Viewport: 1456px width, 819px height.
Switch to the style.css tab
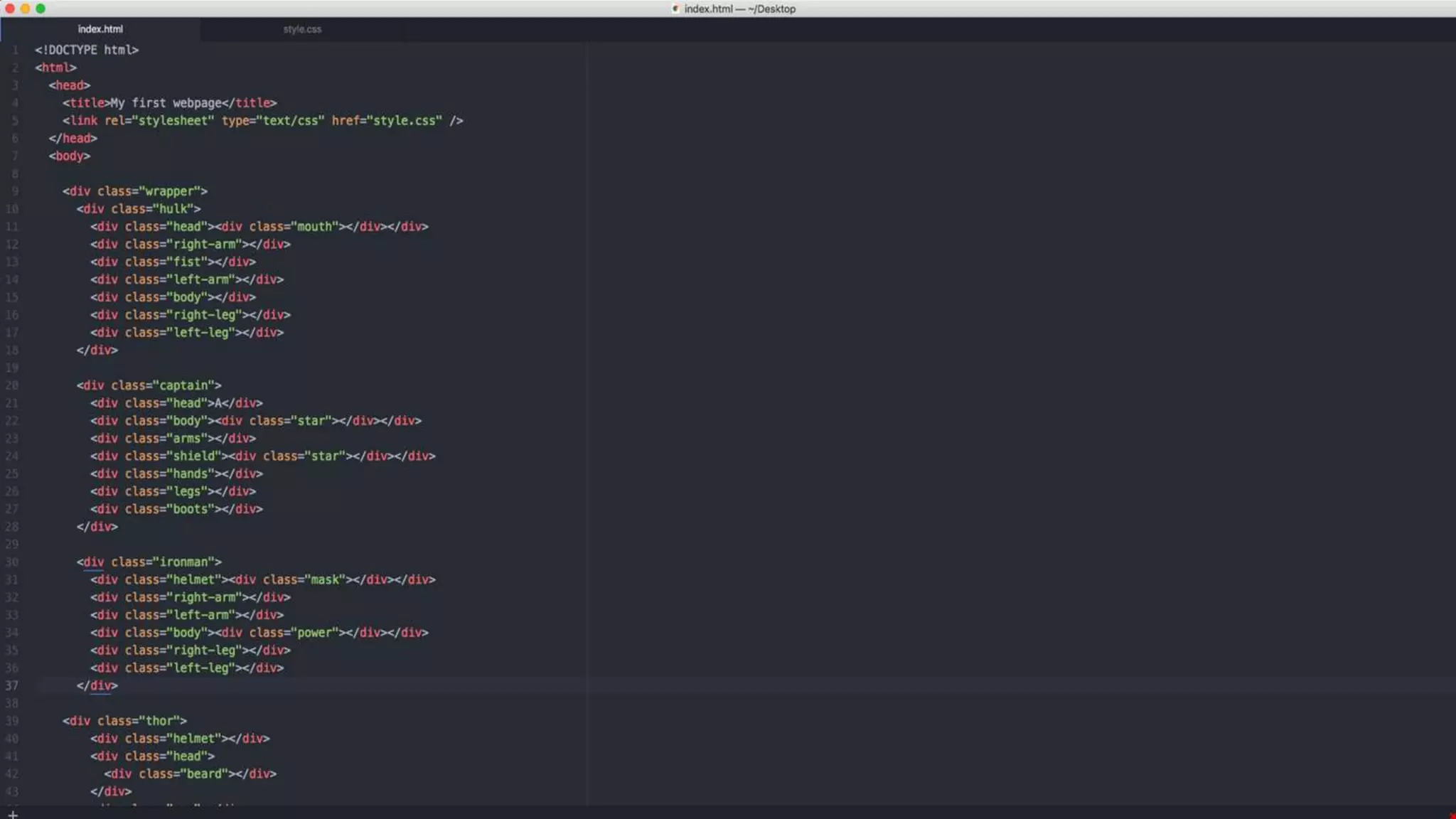pyautogui.click(x=302, y=29)
